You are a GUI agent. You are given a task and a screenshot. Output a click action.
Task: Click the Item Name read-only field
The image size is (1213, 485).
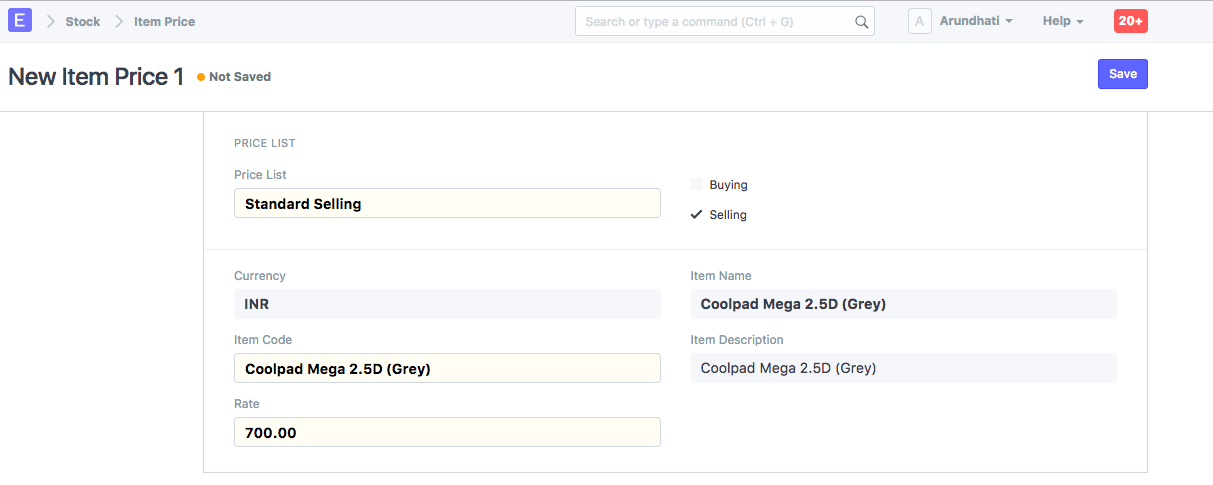tap(902, 304)
